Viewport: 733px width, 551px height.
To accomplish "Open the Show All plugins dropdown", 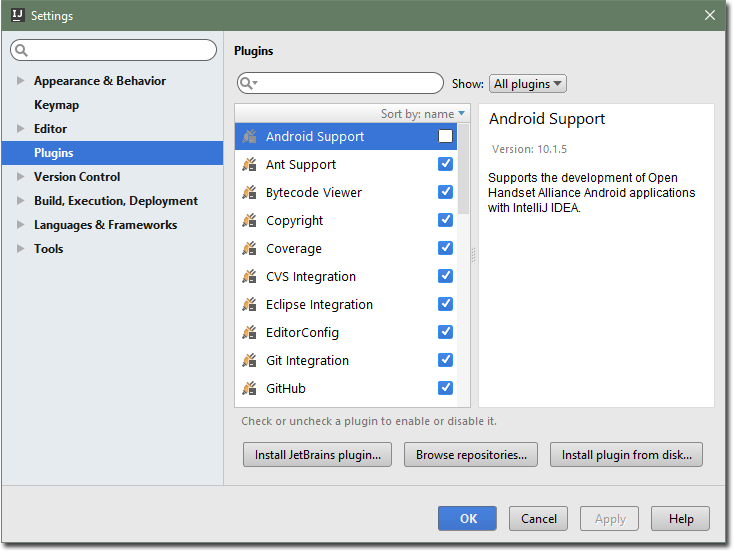I will point(528,84).
